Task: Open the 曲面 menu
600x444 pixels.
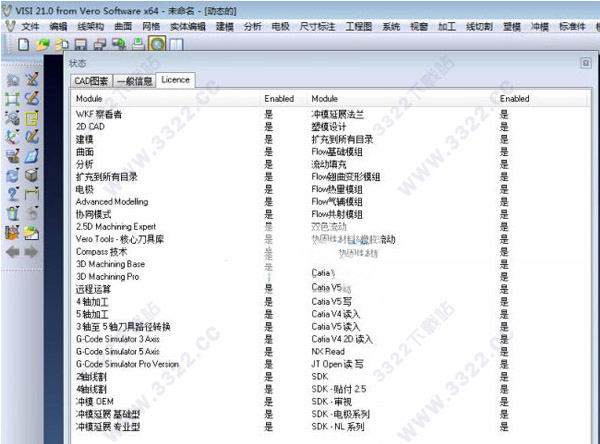Action: (x=123, y=26)
